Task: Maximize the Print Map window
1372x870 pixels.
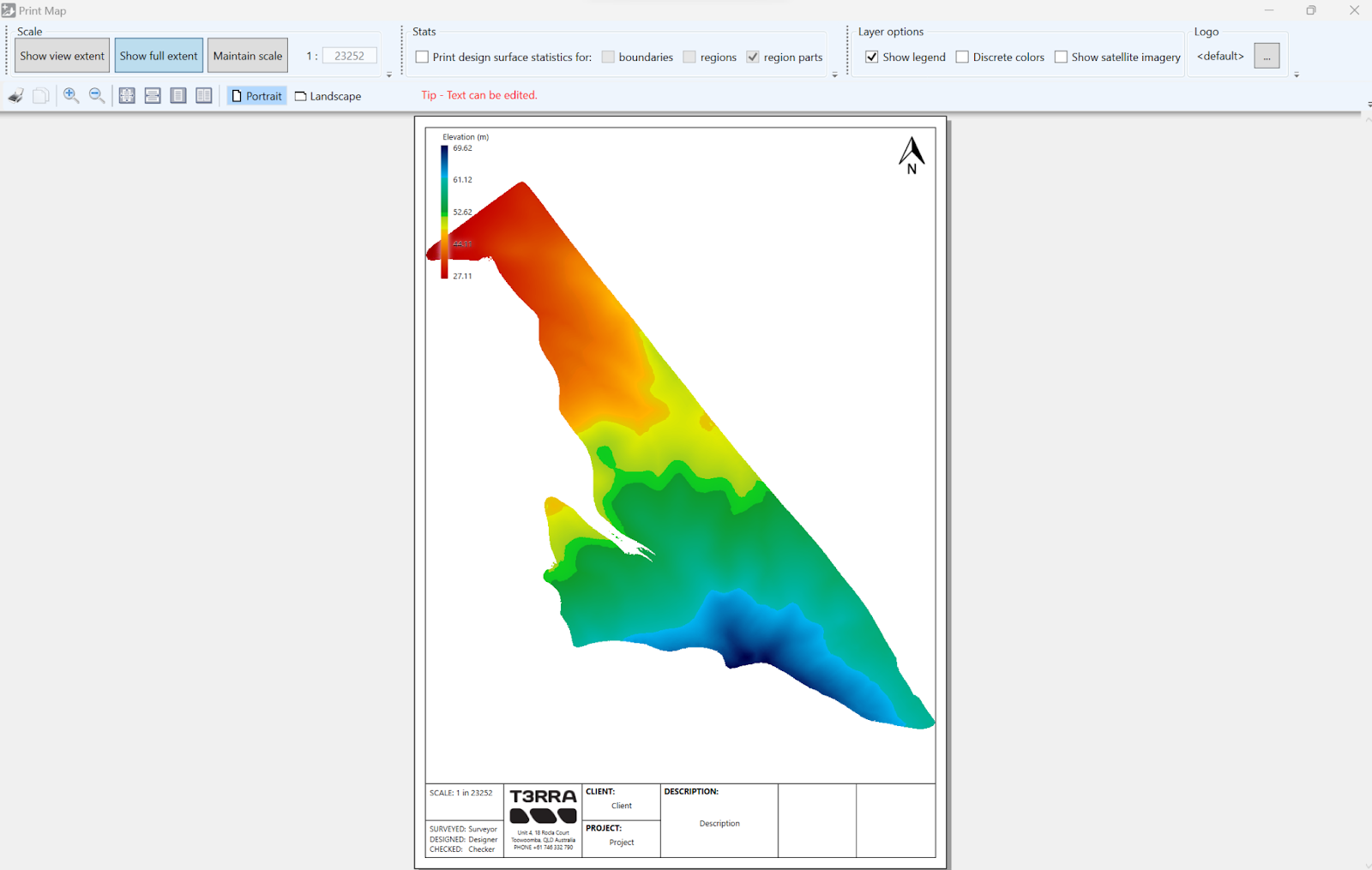Action: (x=1311, y=10)
